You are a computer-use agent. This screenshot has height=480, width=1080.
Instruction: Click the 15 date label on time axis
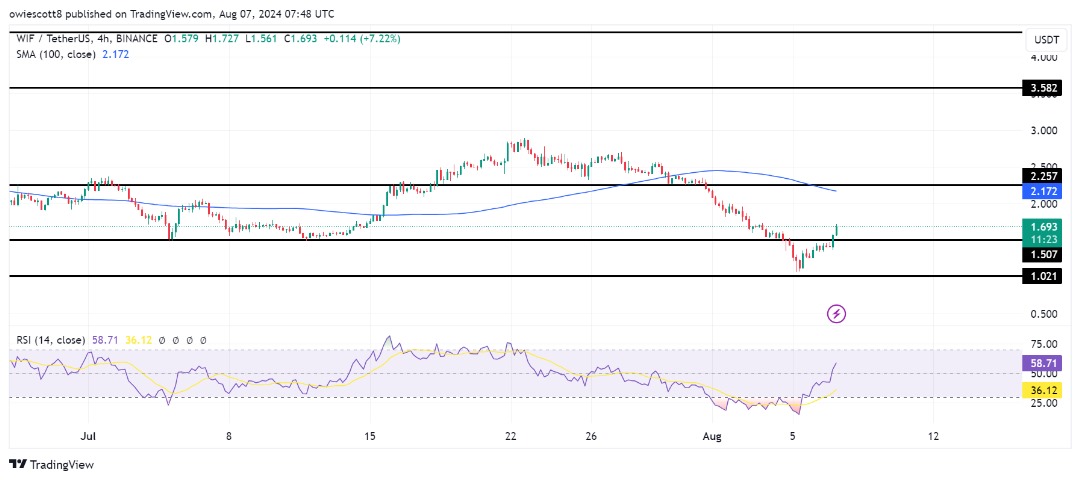pos(369,435)
